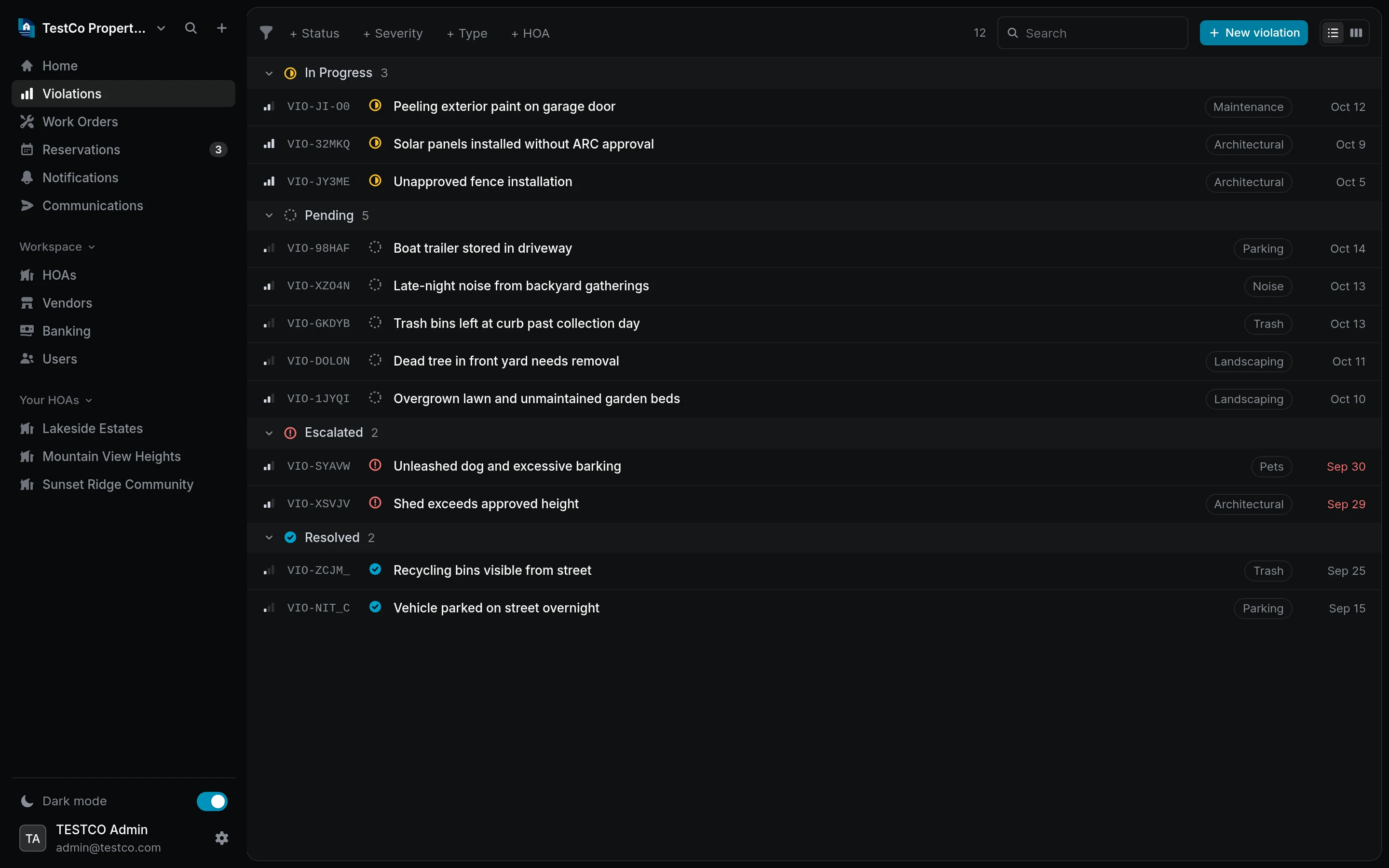Collapse the Workspace sidebar section
The width and height of the screenshot is (1389, 868).
click(x=57, y=247)
